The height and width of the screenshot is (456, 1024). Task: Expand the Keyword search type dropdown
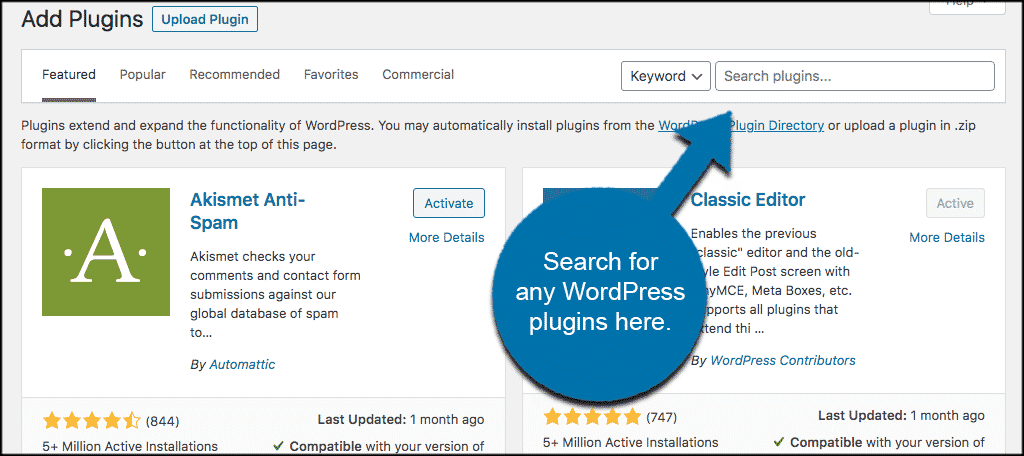(x=665, y=76)
